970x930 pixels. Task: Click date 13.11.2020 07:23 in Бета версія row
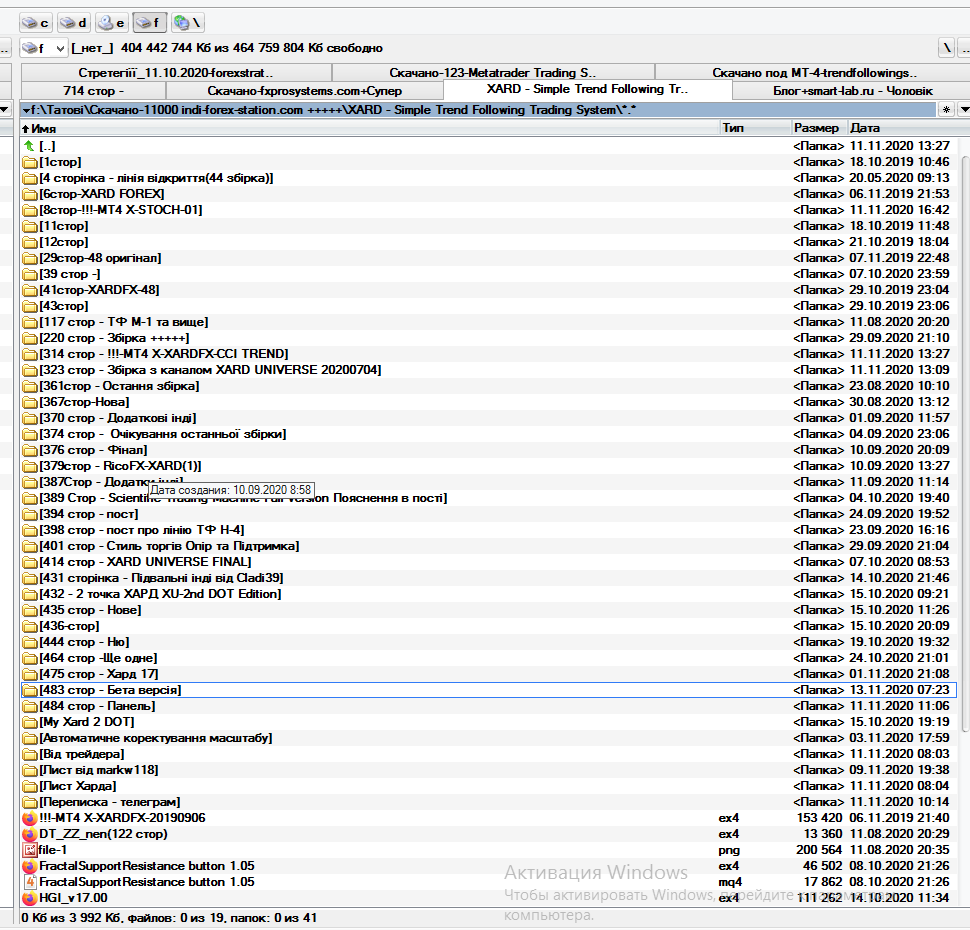pyautogui.click(x=899, y=690)
